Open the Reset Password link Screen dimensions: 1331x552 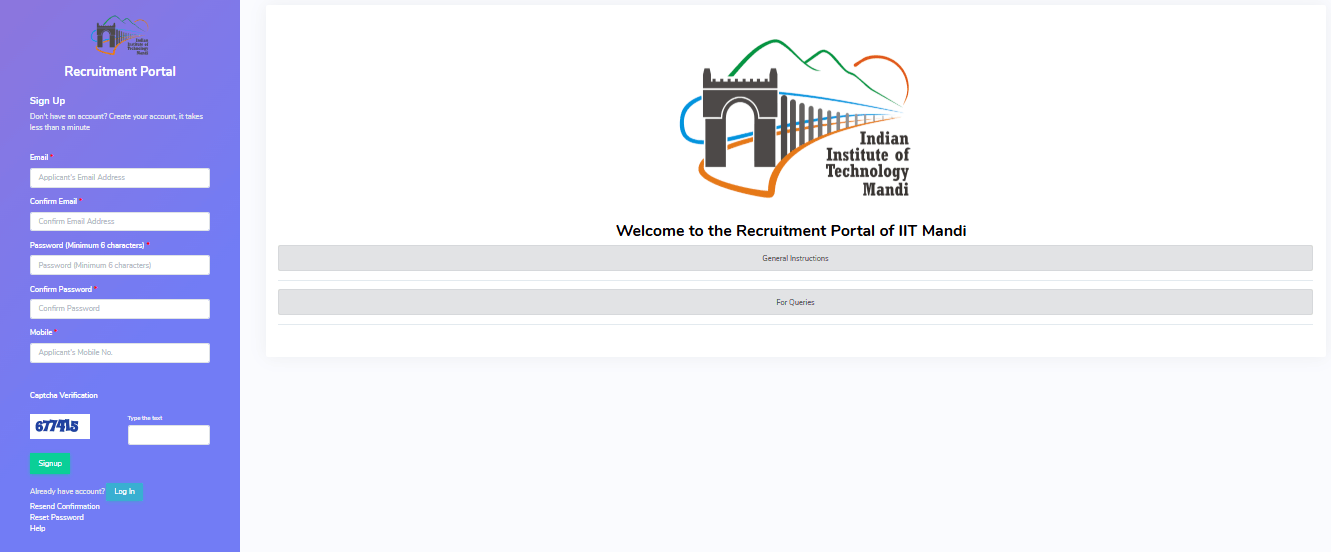(57, 517)
